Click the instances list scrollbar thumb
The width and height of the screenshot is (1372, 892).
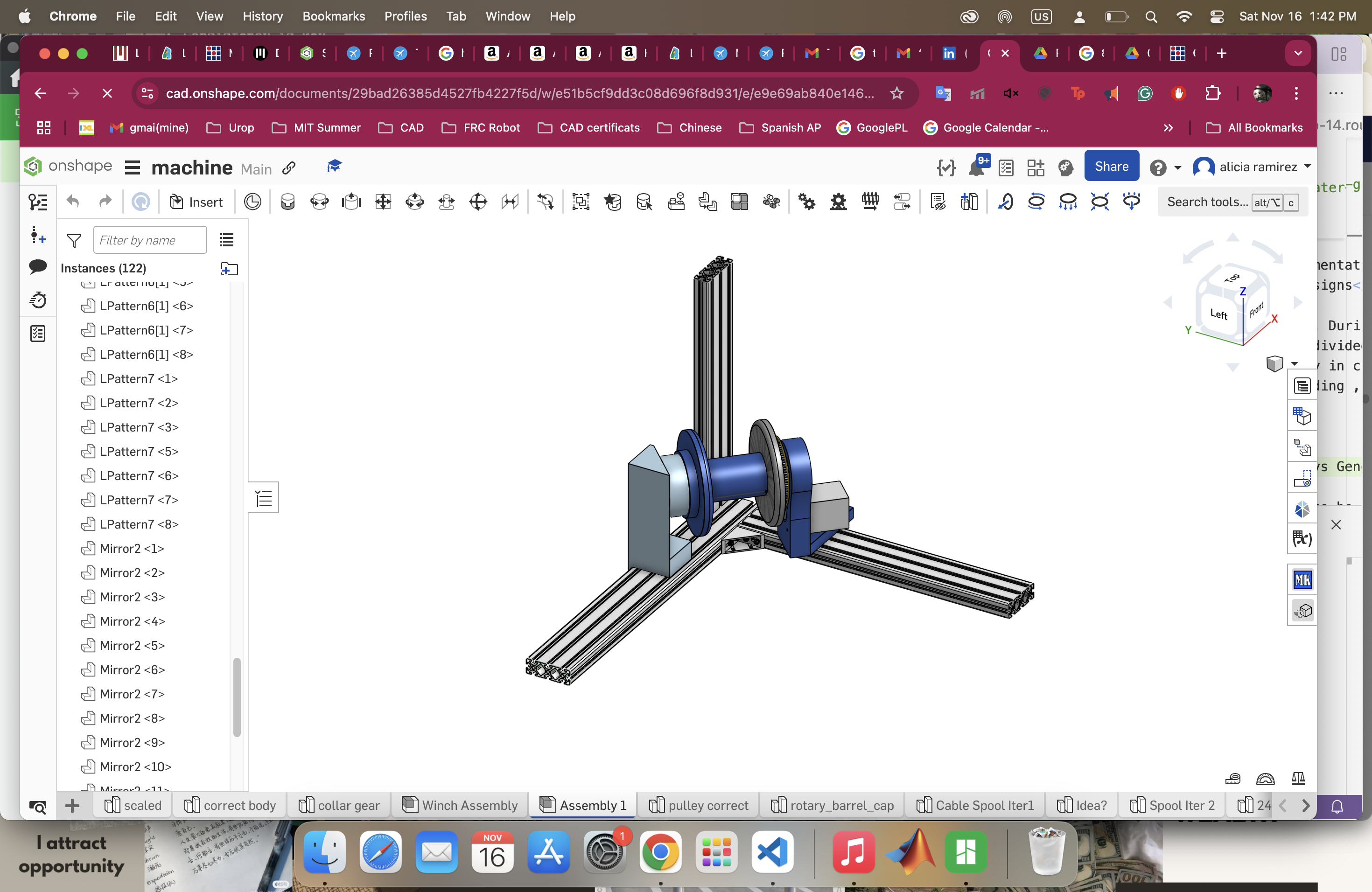pos(236,697)
